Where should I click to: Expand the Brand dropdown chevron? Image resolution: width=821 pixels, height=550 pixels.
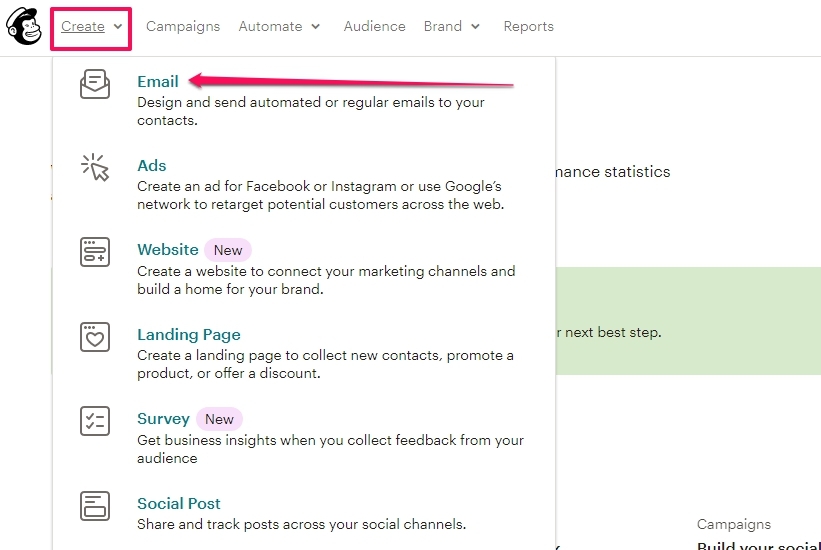click(475, 27)
